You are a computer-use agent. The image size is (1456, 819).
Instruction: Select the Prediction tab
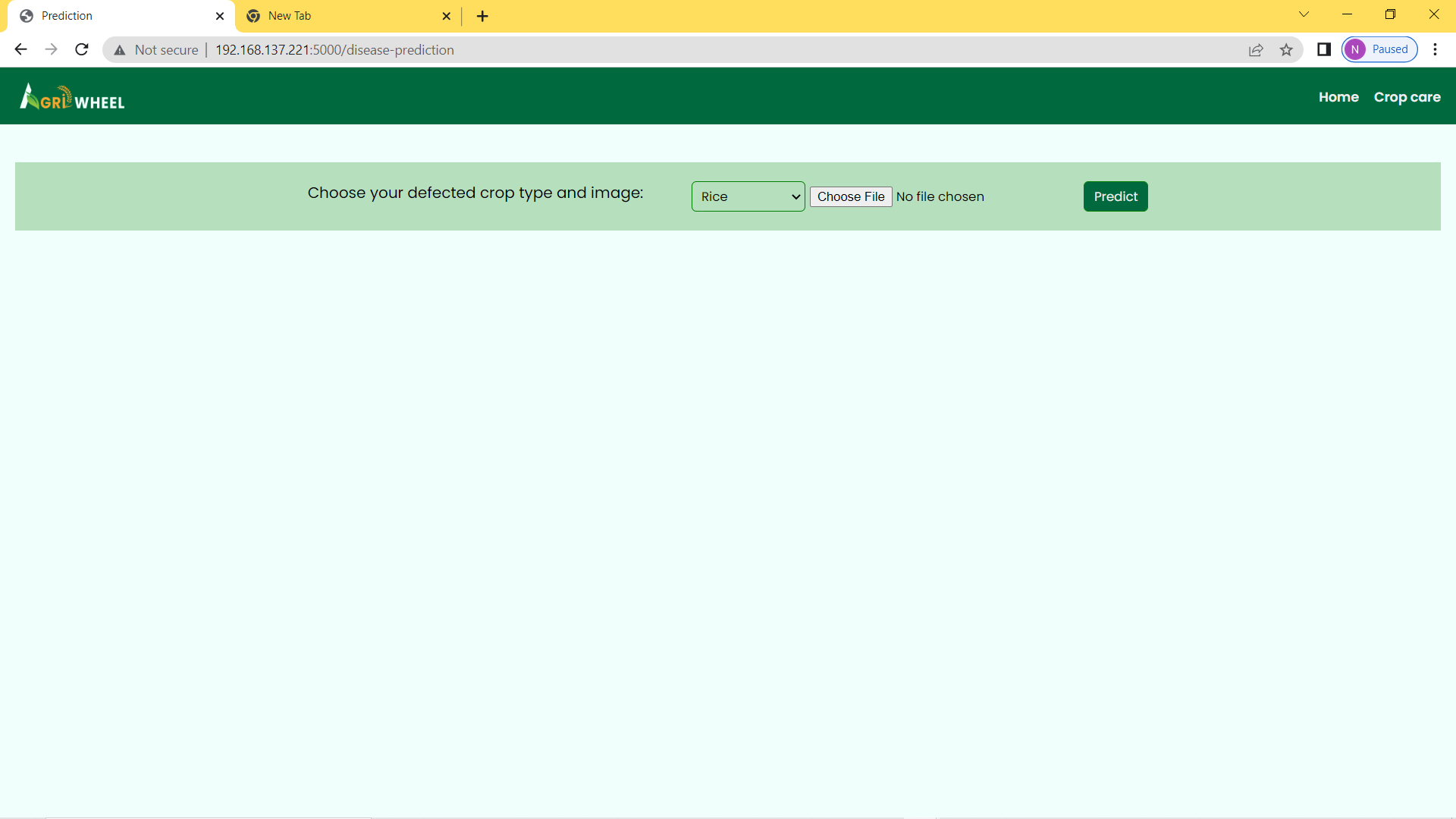coord(121,16)
